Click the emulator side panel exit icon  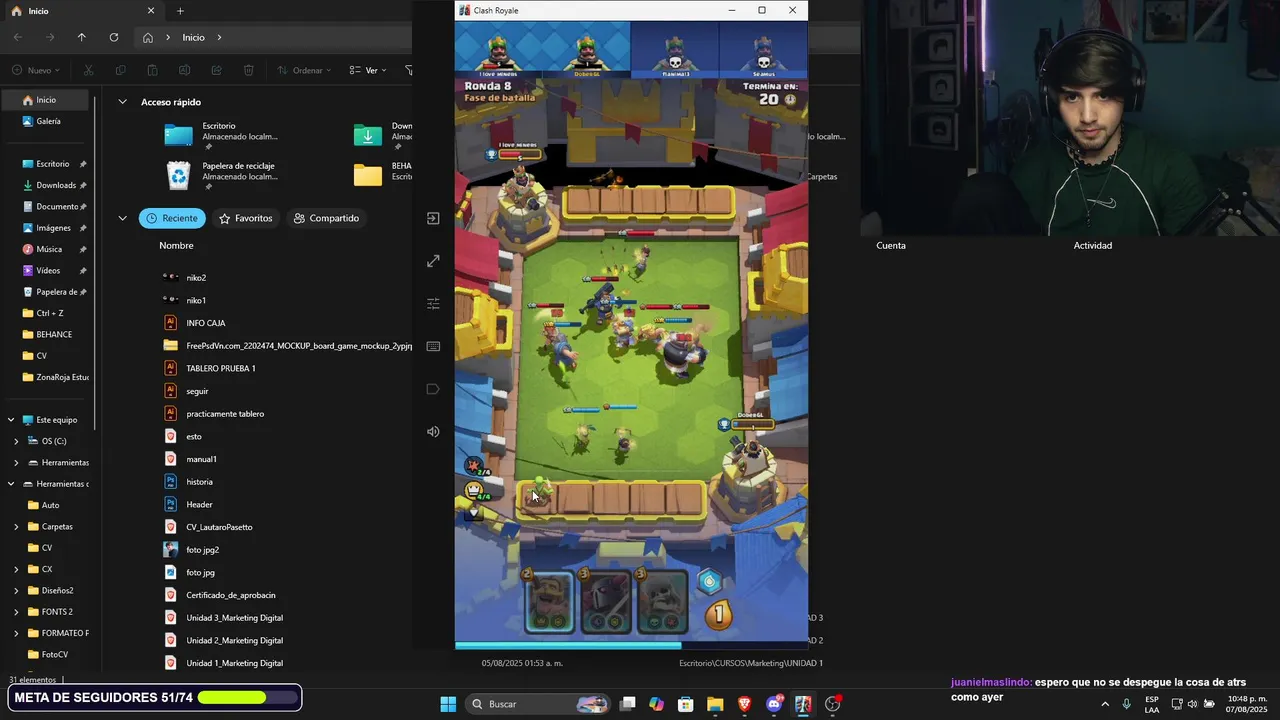[x=433, y=218]
